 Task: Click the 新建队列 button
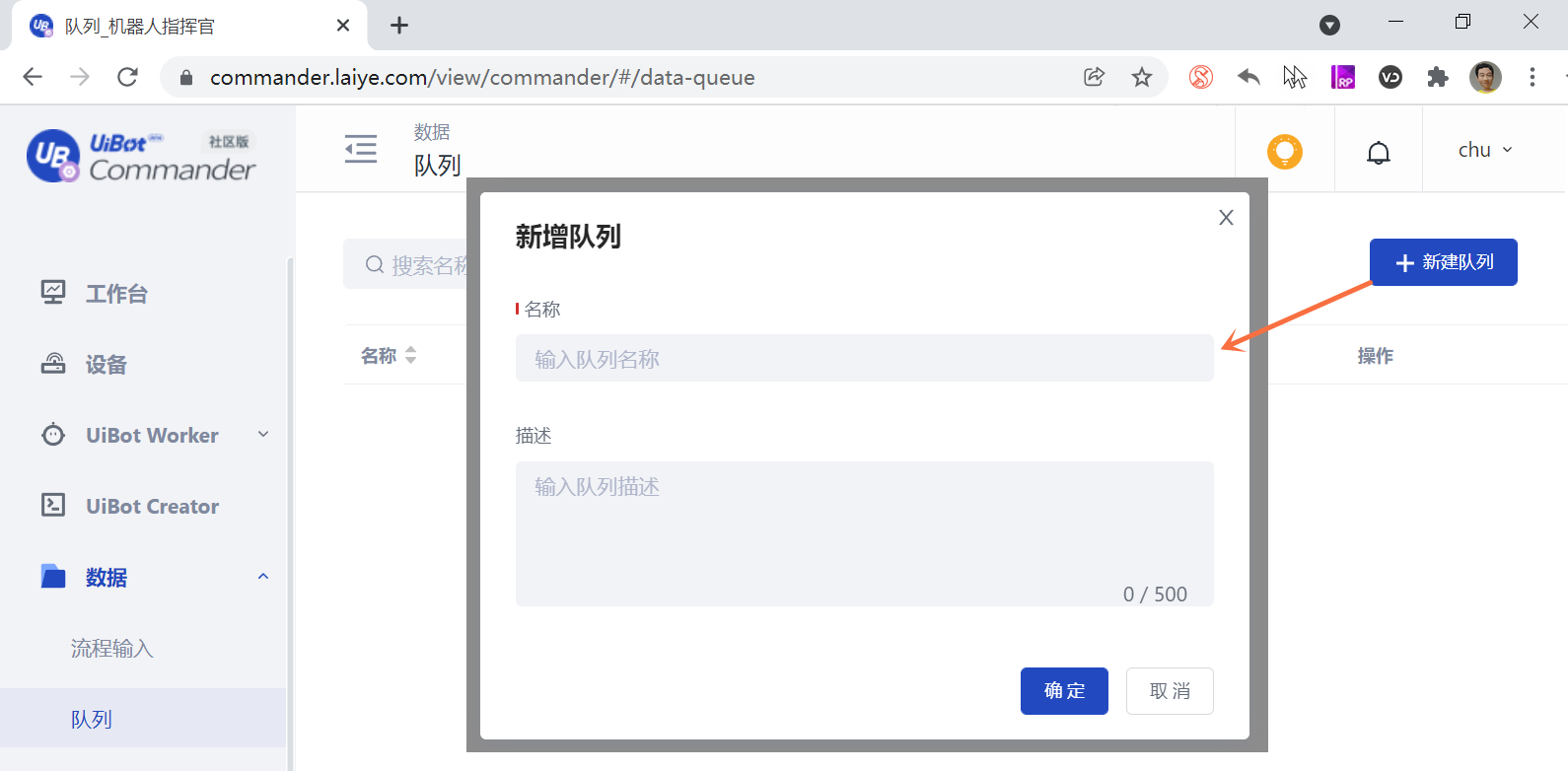[1444, 262]
